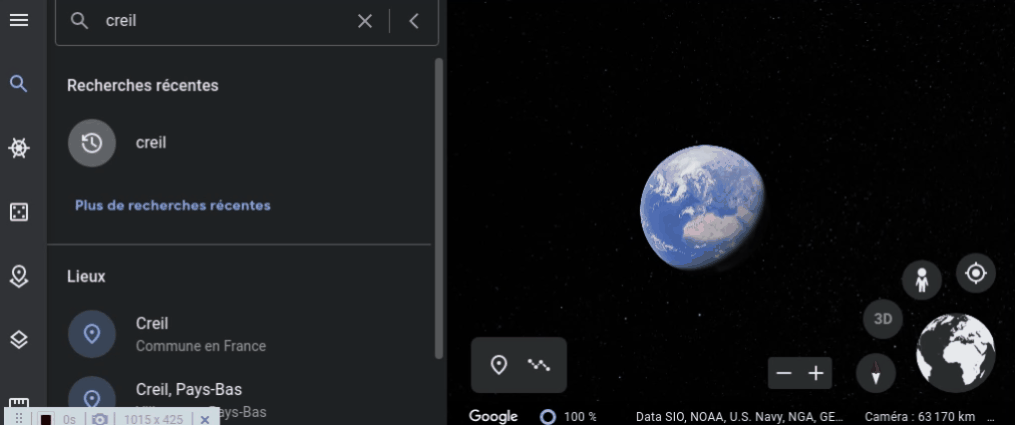The image size is (1015, 425).
Task: Click the Fly to my location target
Action: (x=976, y=274)
